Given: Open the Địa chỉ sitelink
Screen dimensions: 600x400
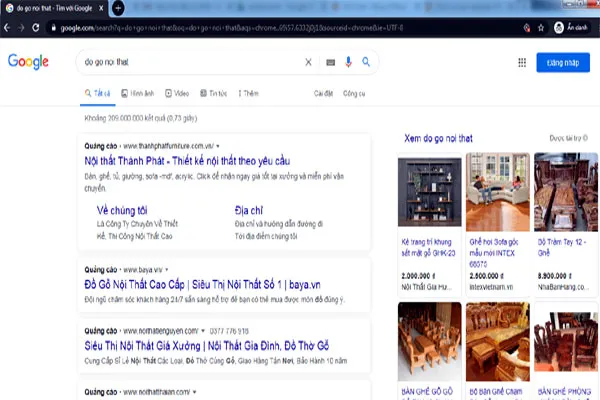Looking at the screenshot, I should coord(249,210).
